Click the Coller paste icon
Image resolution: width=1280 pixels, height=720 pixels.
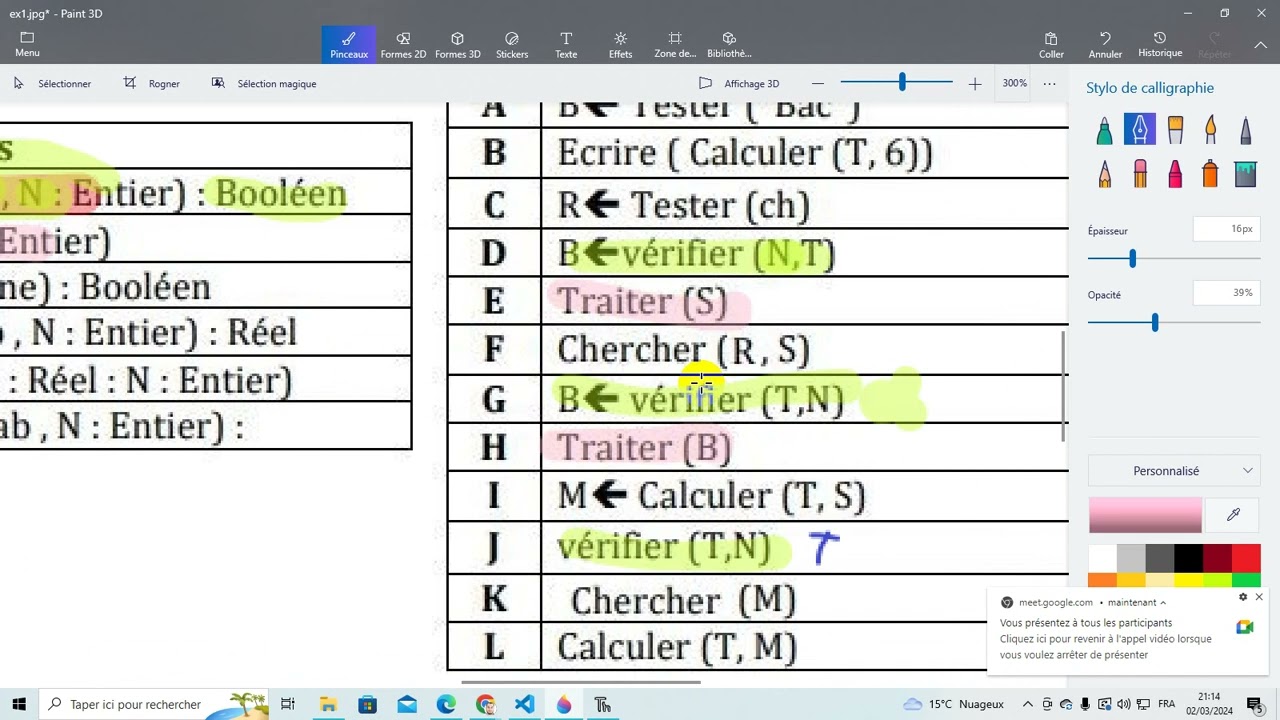click(1051, 44)
